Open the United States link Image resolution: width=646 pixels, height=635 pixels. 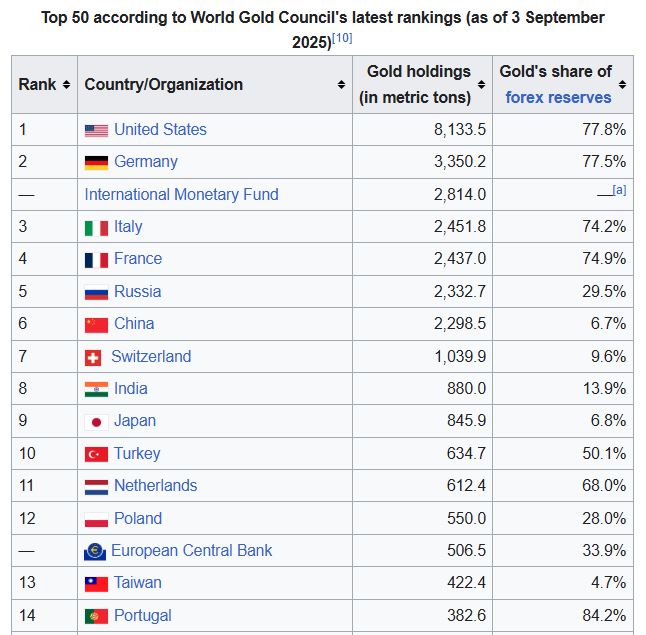(x=160, y=129)
